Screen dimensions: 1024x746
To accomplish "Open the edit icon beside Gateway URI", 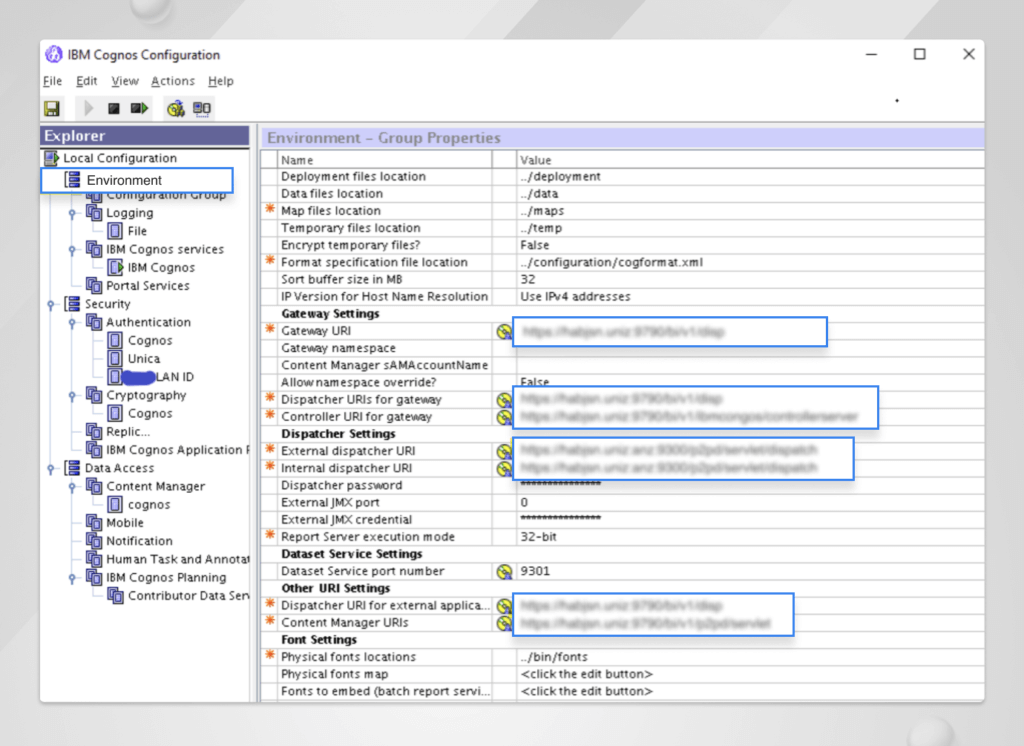I will pyautogui.click(x=502, y=331).
